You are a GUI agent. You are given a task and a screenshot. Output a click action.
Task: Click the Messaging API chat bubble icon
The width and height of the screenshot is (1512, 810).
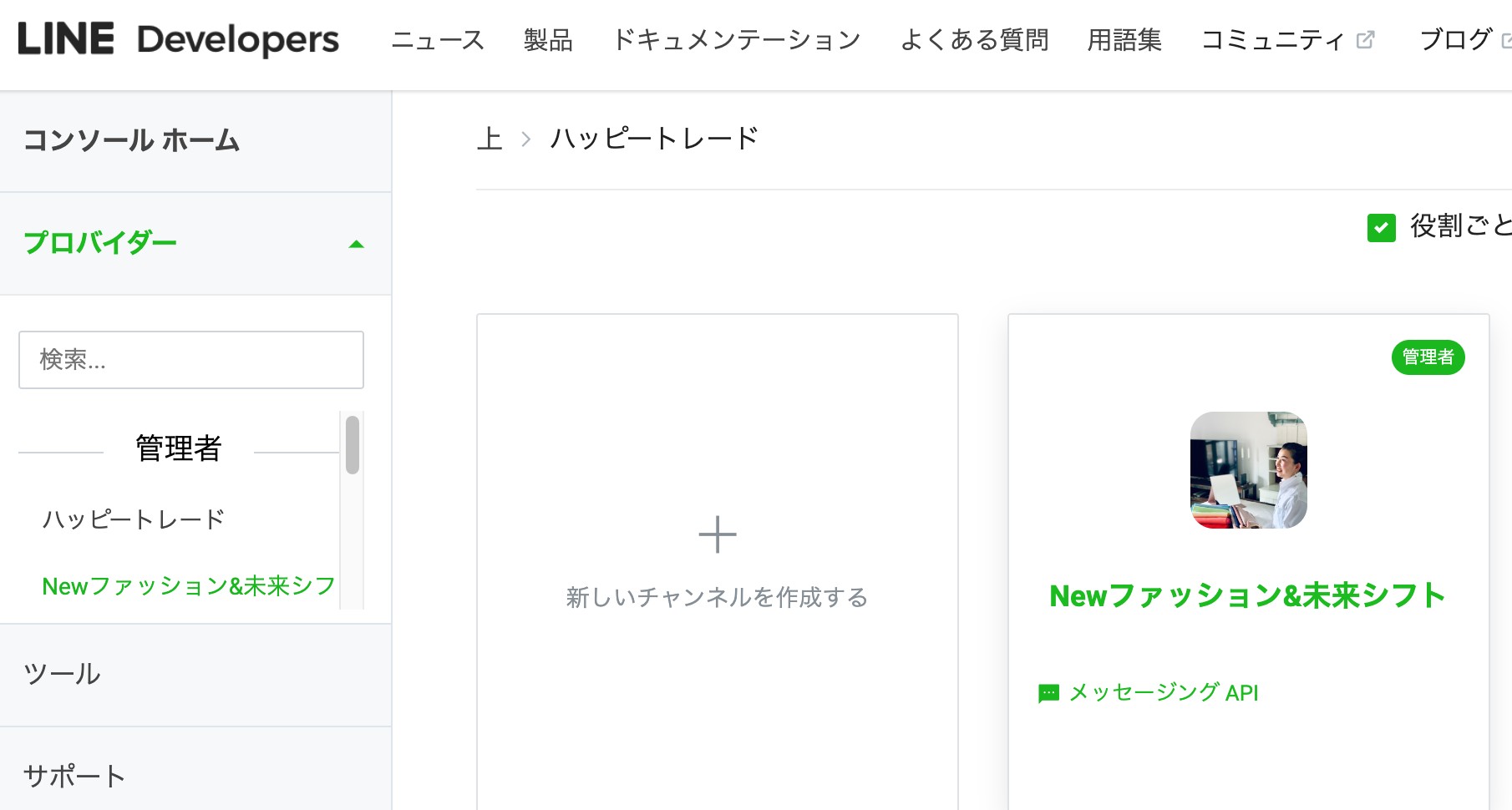tap(1048, 693)
